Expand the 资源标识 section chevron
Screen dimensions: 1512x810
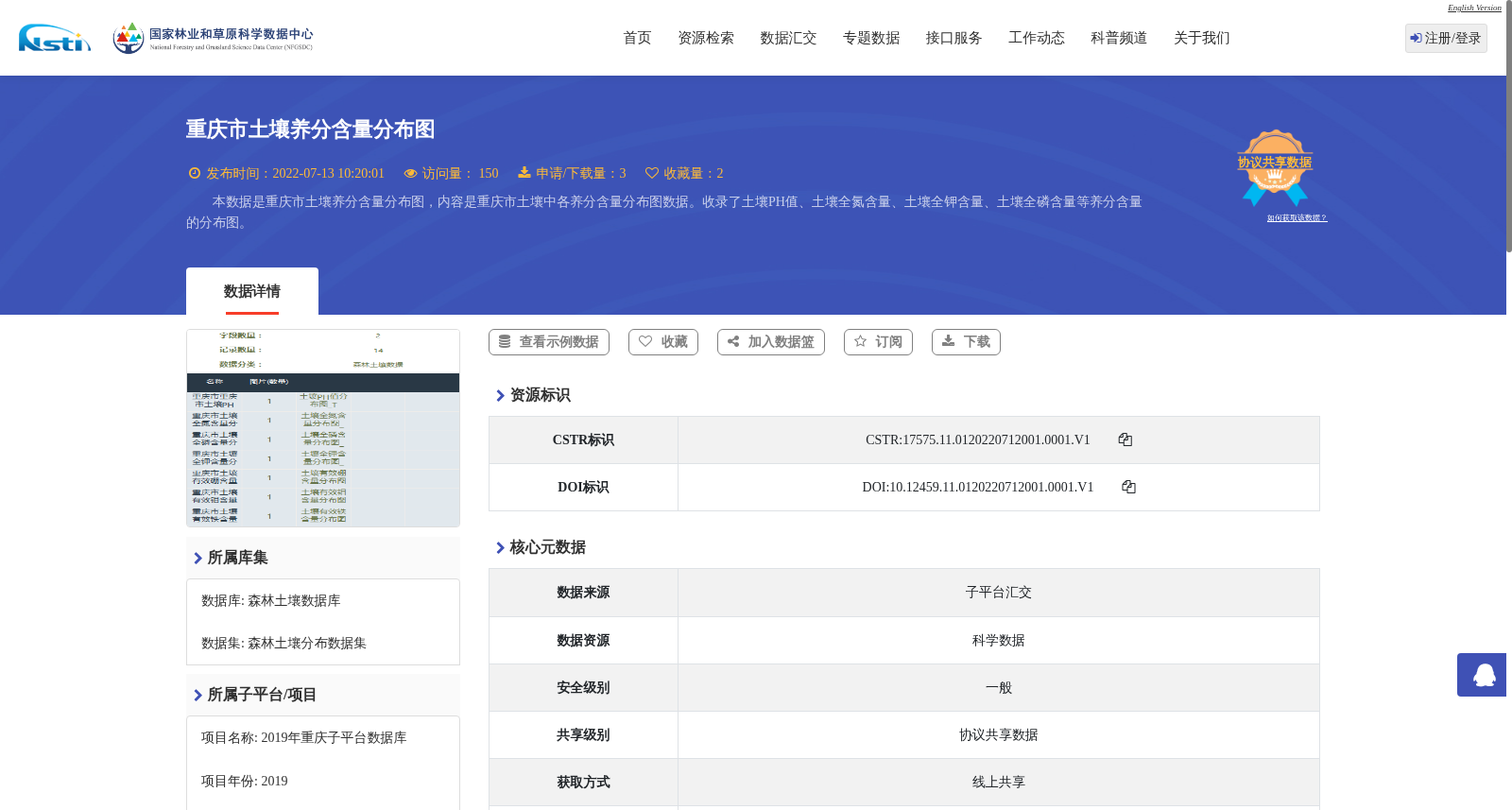[x=500, y=395]
